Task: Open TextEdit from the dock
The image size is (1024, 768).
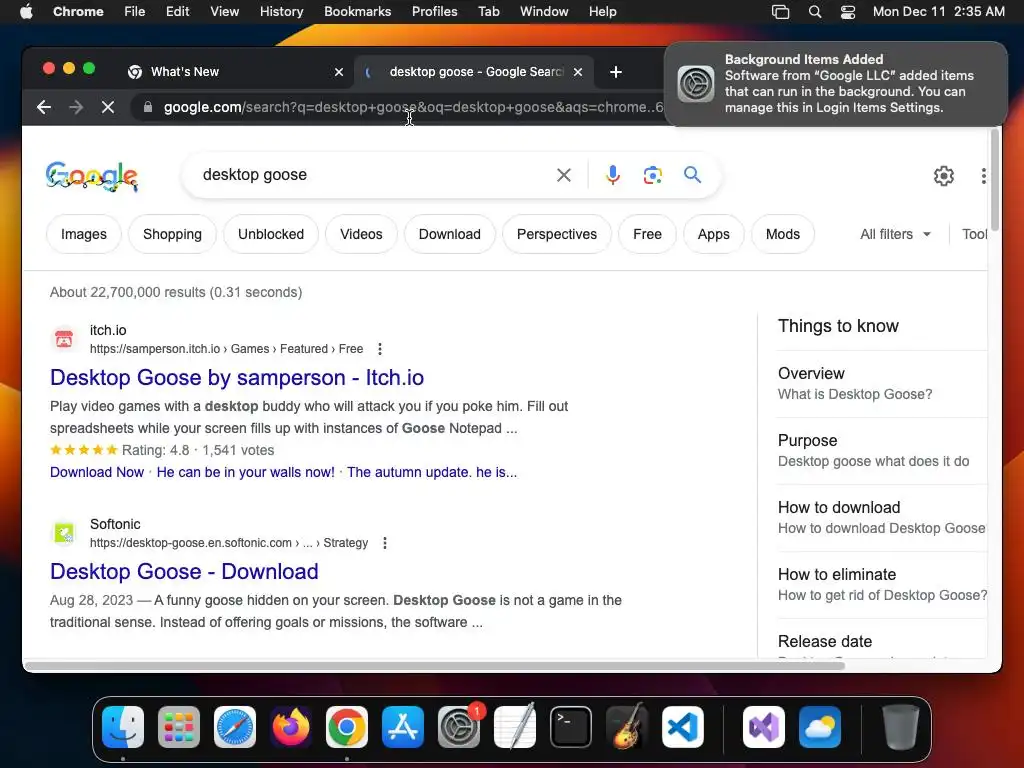Action: coord(515,727)
